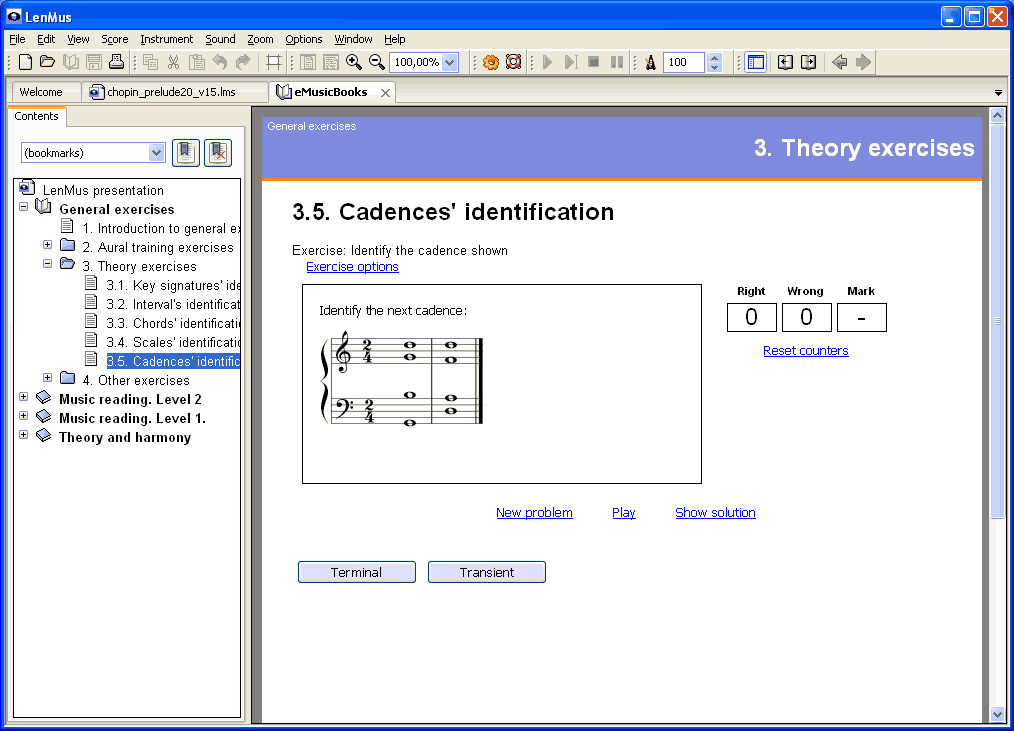Click the Exercise options link

coord(352,267)
